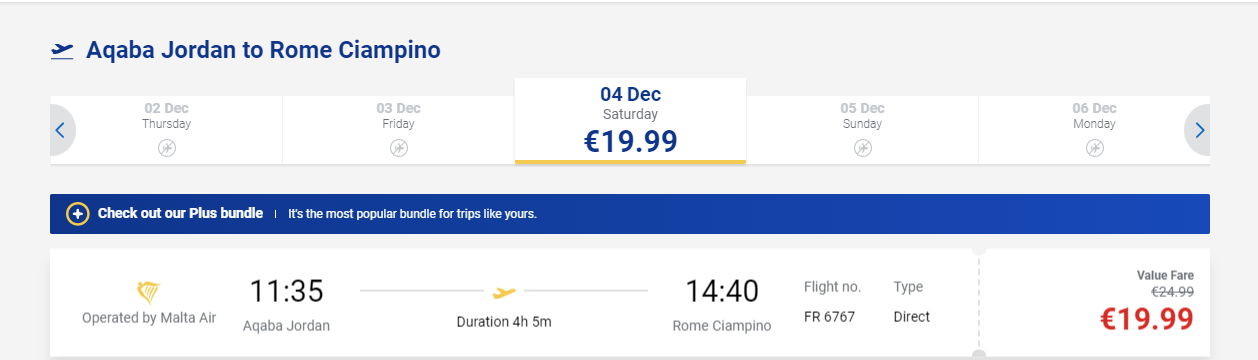Click the departure plane icon beside route title
This screenshot has height=360, width=1258.
coord(62,50)
